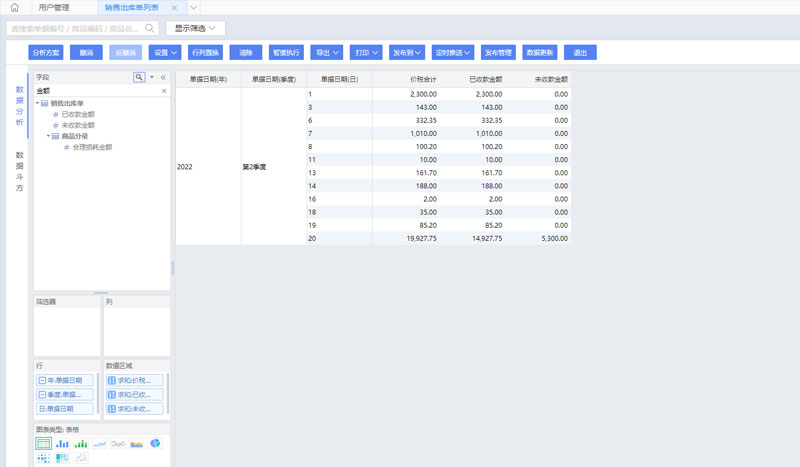
Task: Expand the 导出 export dropdown
Action: (327, 52)
